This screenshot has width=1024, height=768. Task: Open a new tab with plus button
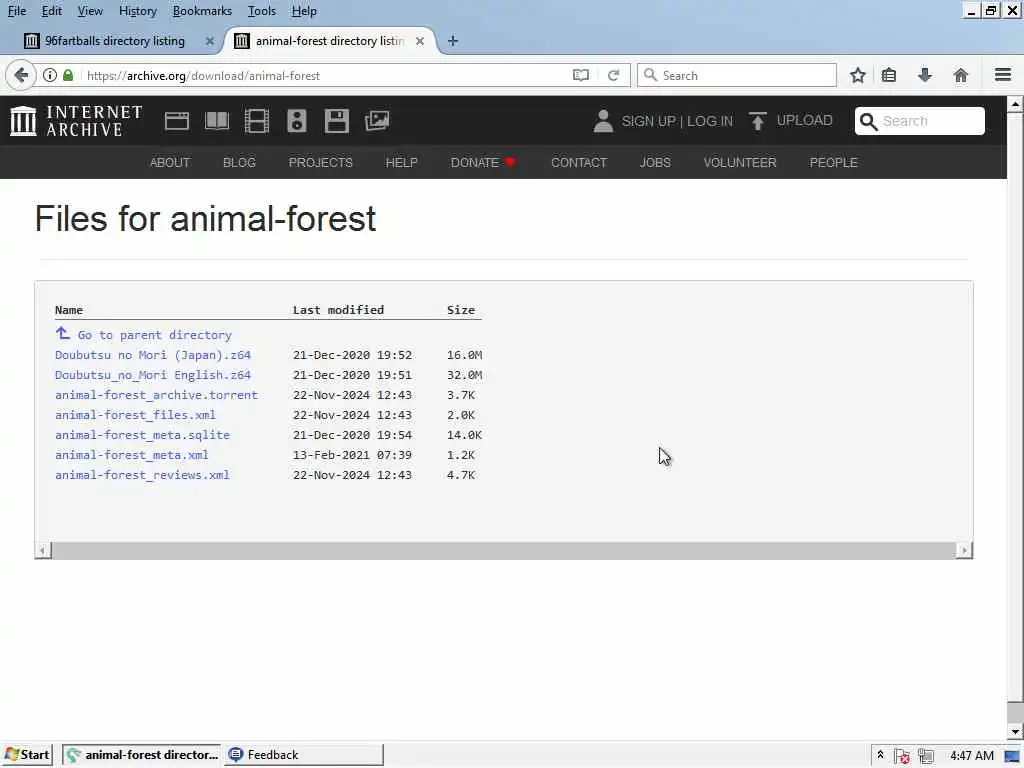pyautogui.click(x=453, y=41)
